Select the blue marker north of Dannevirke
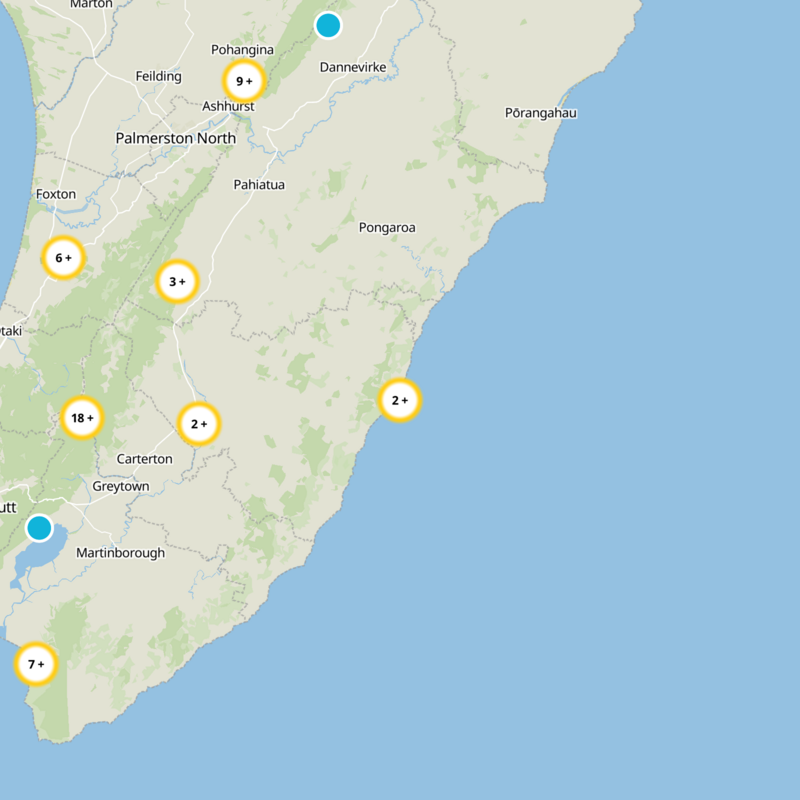The image size is (800, 800). coord(328,25)
